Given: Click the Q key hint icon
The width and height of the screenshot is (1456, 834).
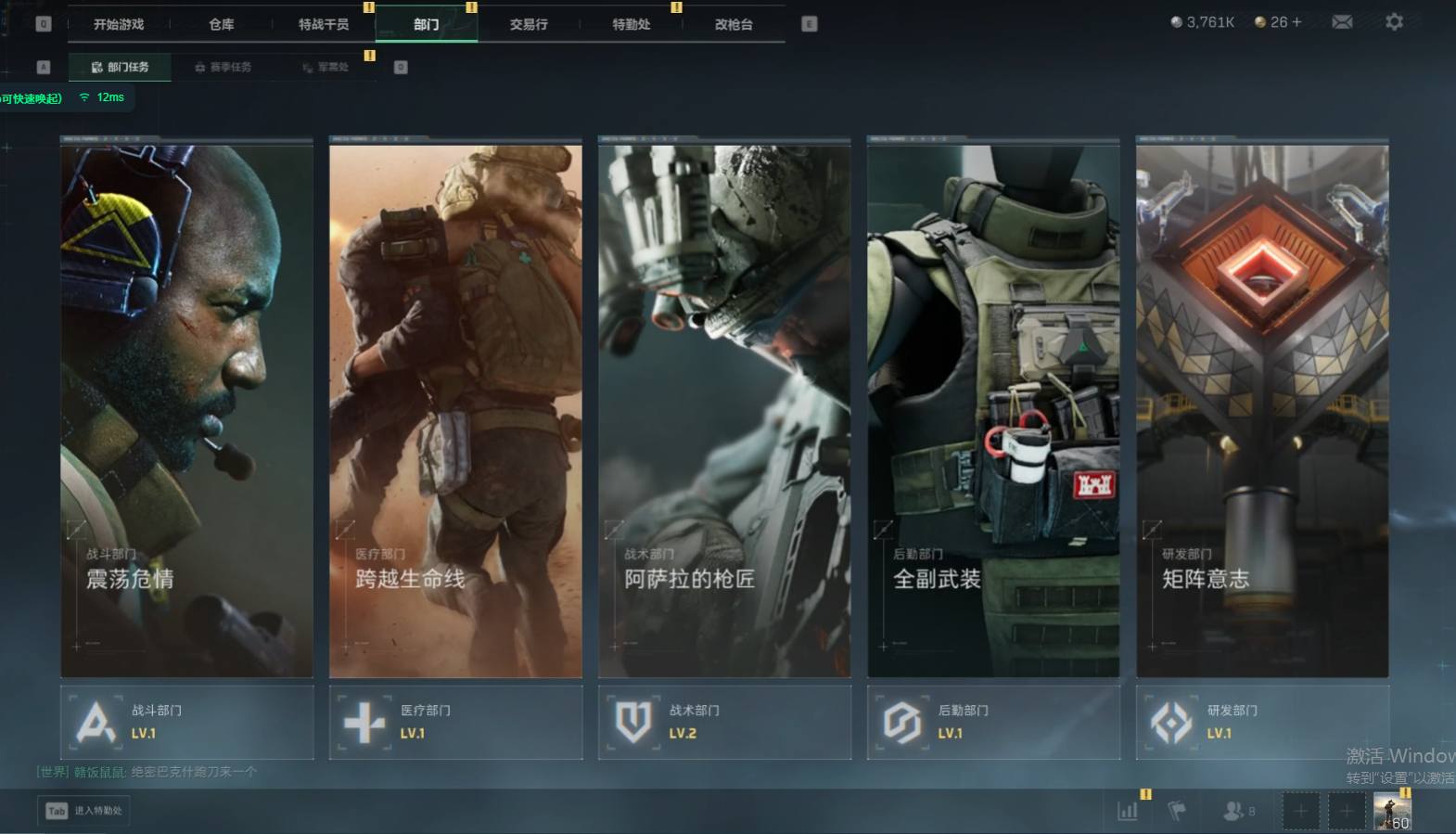Looking at the screenshot, I should pos(44,24).
